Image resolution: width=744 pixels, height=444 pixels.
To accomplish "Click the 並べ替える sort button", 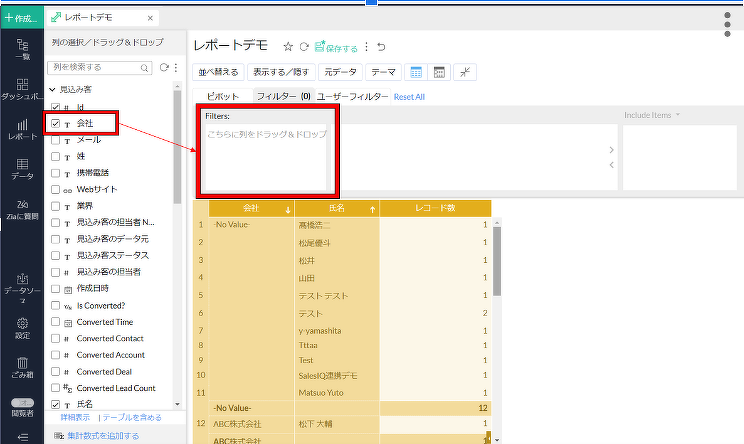I will (x=217, y=72).
